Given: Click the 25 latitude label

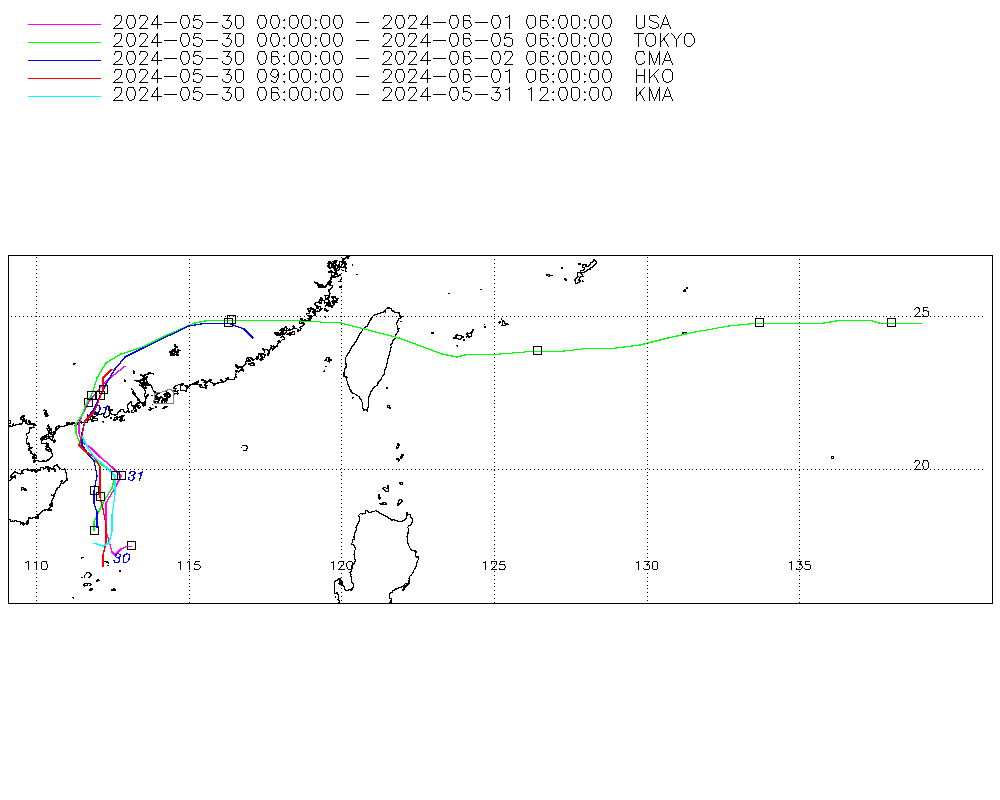Looking at the screenshot, I should (922, 311).
